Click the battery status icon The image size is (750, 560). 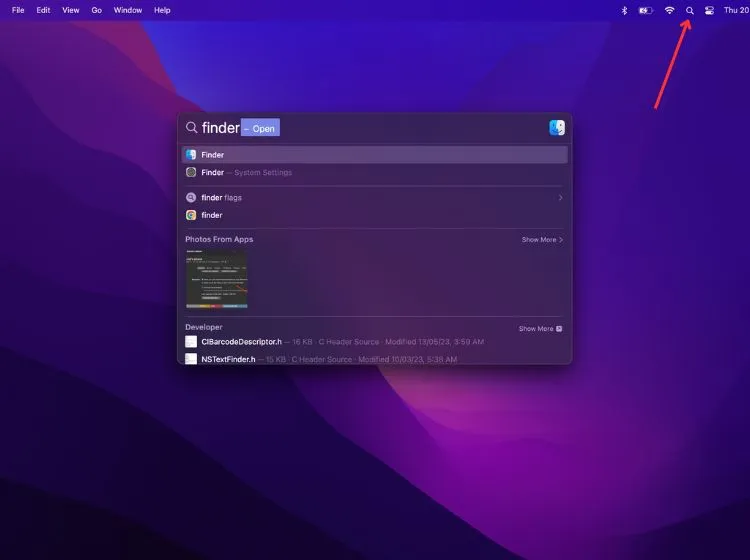point(646,11)
